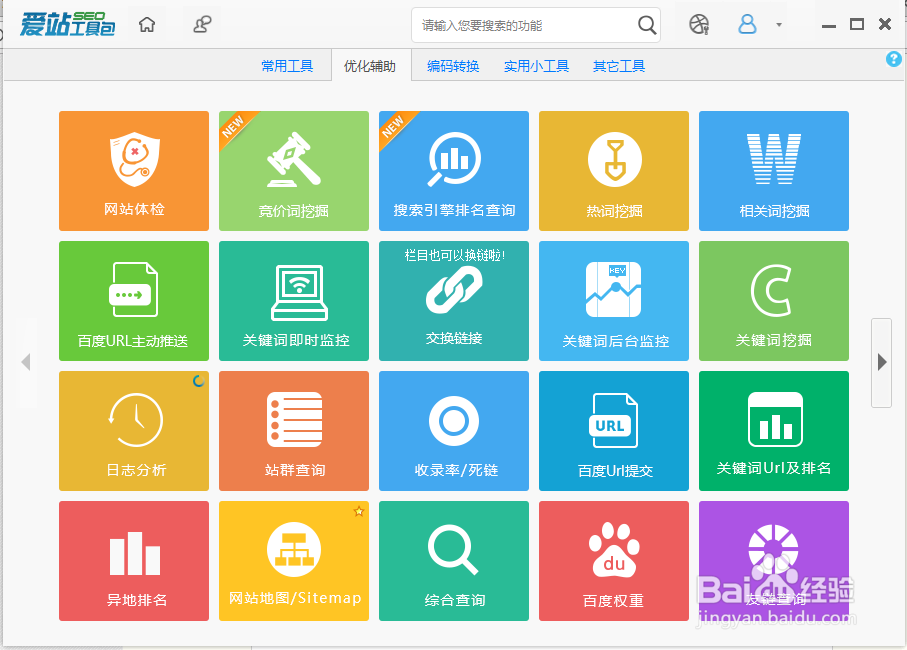
Task: Open the 其它工具 tab
Action: tap(619, 66)
